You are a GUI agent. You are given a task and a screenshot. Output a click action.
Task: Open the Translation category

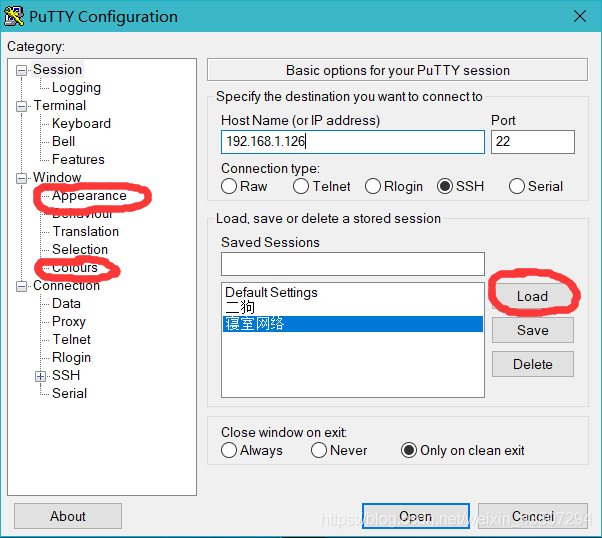pyautogui.click(x=86, y=232)
